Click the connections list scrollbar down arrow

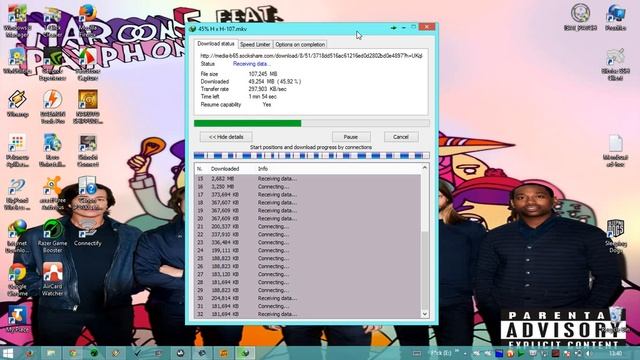[424, 314]
